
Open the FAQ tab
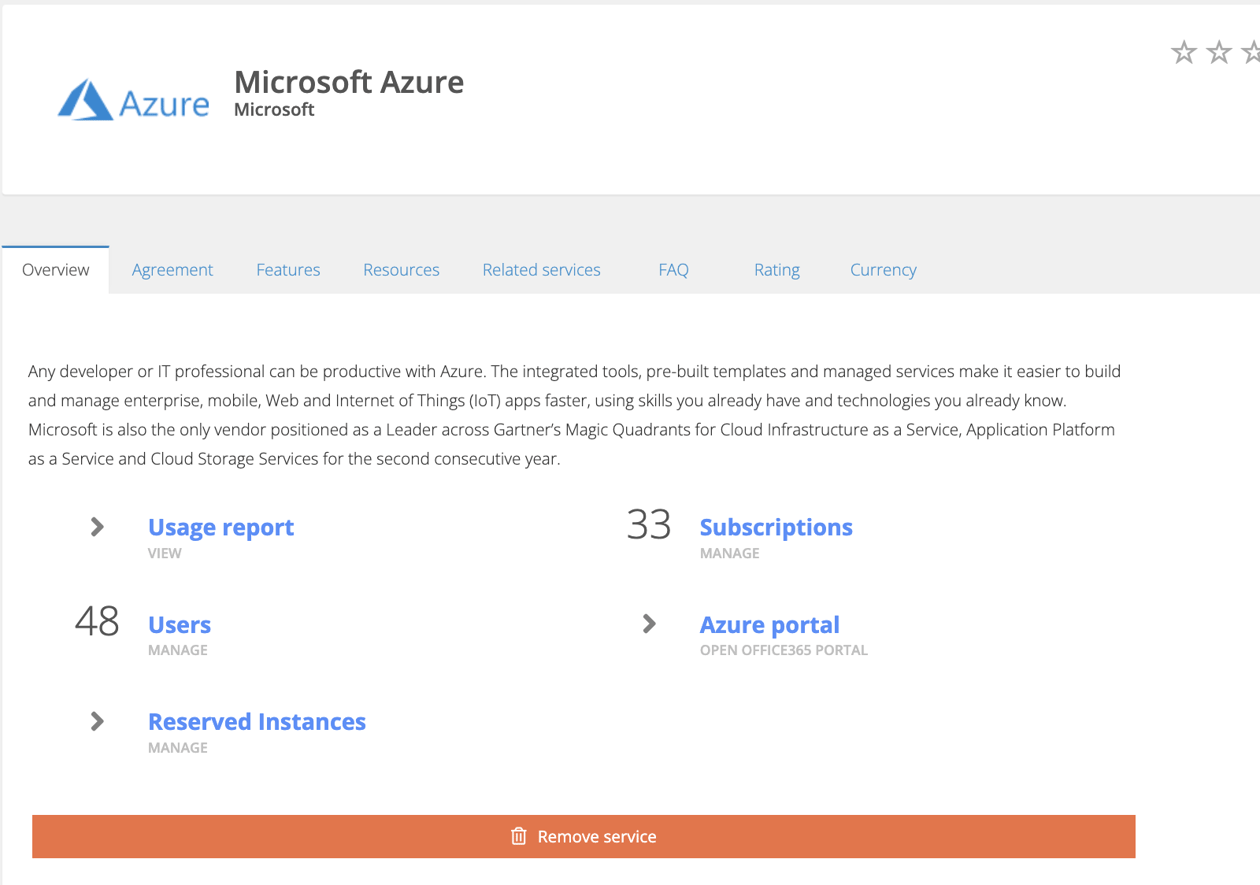tap(673, 269)
